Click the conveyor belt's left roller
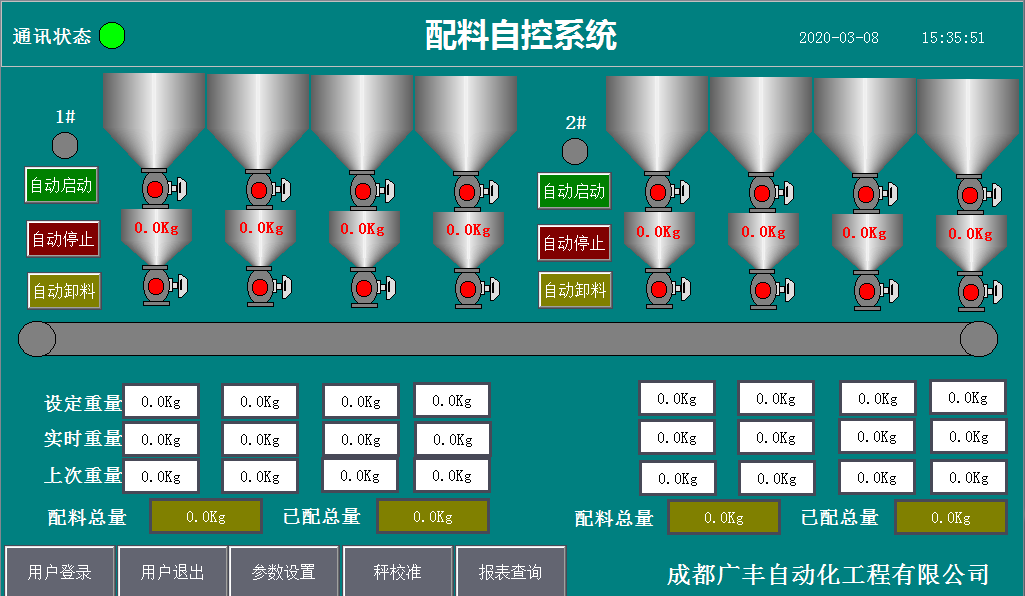This screenshot has height=596, width=1025. click(37, 339)
